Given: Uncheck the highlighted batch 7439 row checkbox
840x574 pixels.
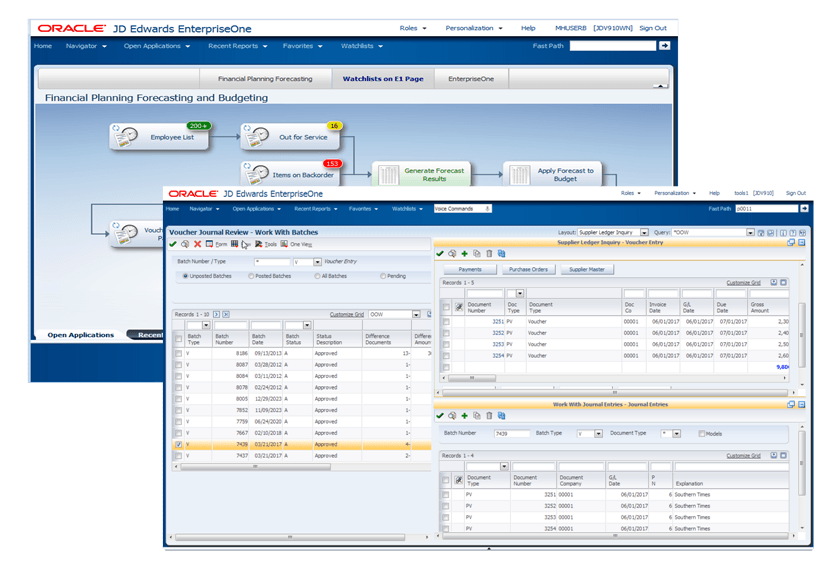Looking at the screenshot, I should (x=178, y=445).
